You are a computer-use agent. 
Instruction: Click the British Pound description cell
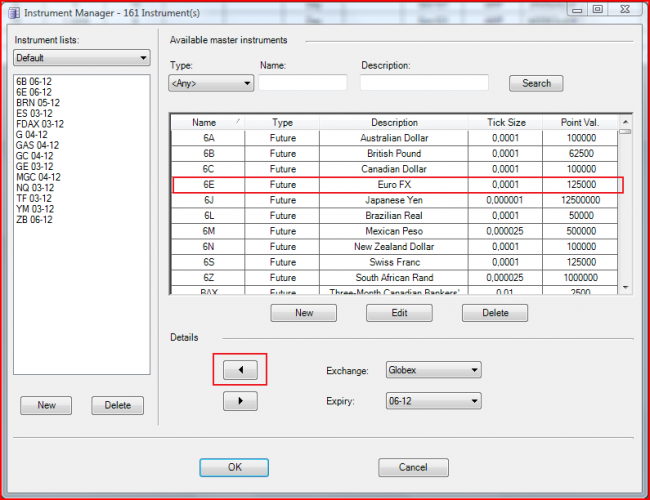point(394,153)
